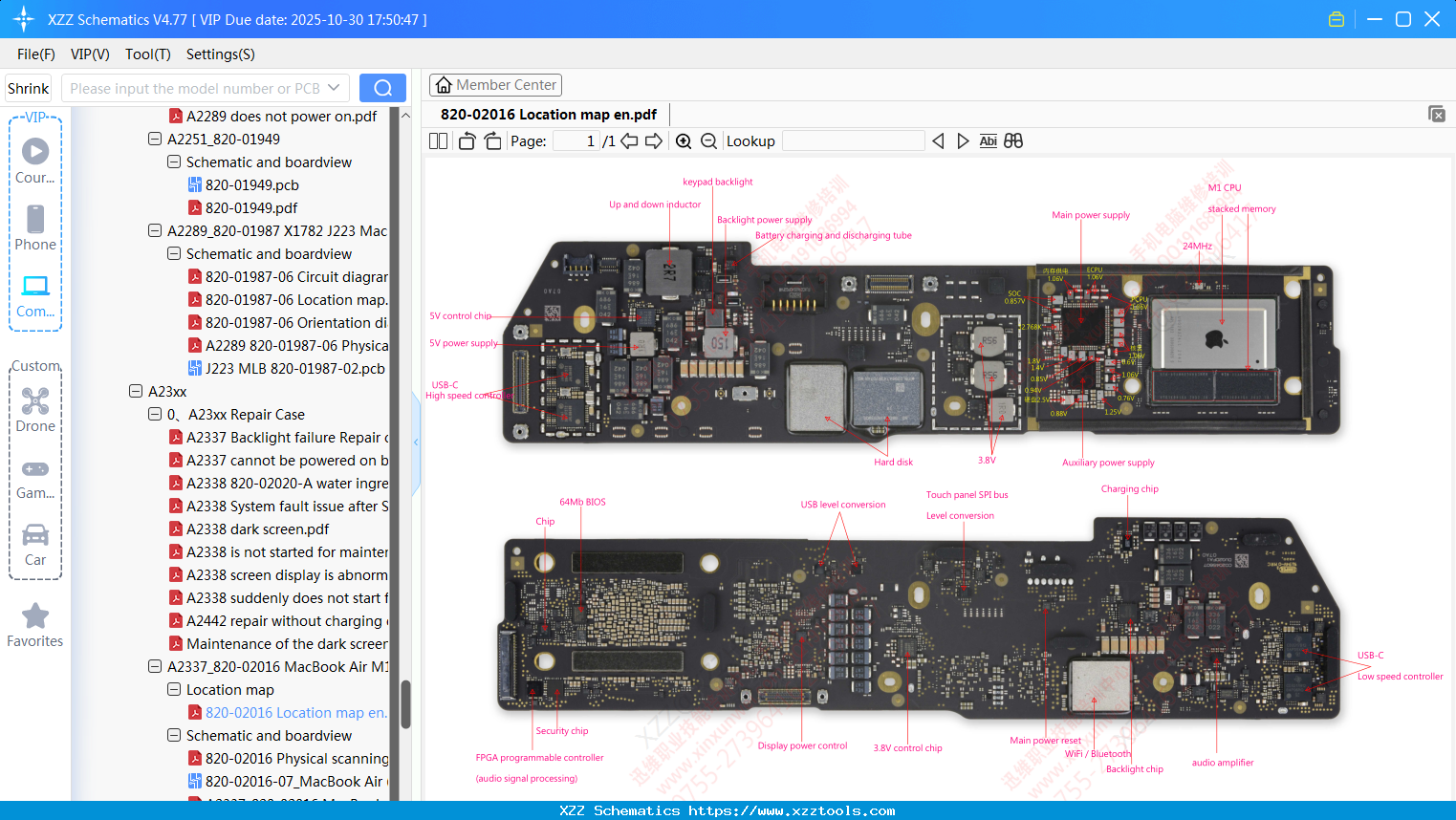The width and height of the screenshot is (1456, 820).
Task: Collapse Schematic and boardview under A2337_820-02016
Action: (x=174, y=735)
